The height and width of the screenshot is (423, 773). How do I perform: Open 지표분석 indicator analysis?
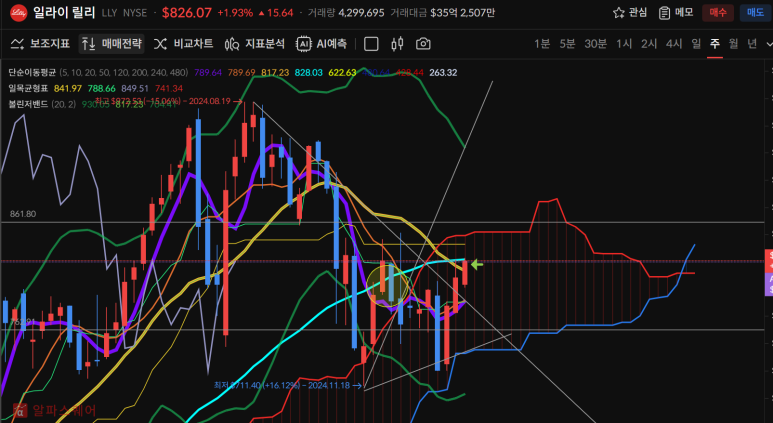255,44
